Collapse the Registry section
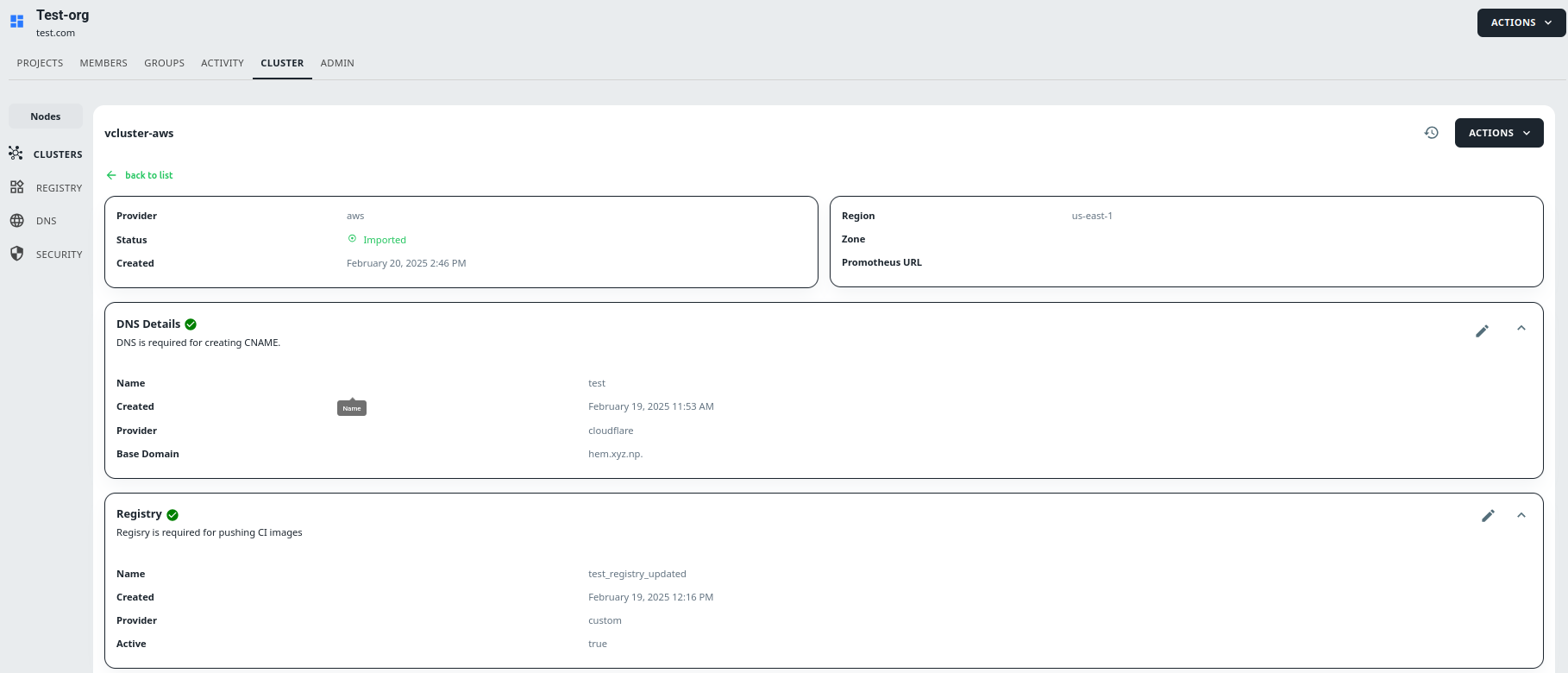1568x673 pixels. coord(1521,515)
